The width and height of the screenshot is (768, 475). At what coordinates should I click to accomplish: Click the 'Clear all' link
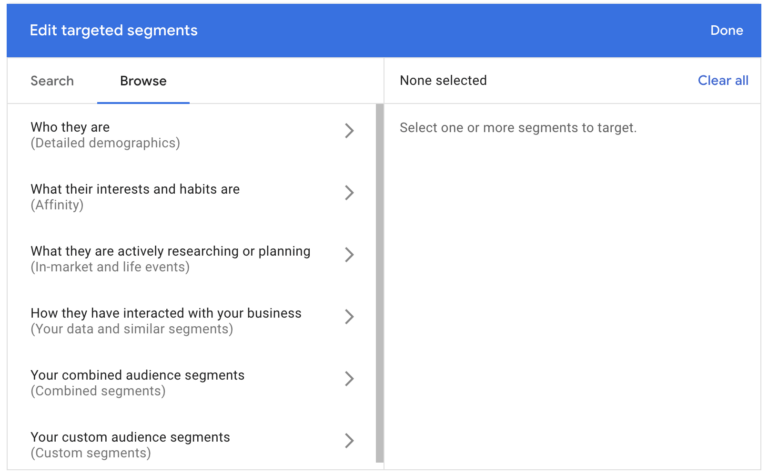point(722,81)
